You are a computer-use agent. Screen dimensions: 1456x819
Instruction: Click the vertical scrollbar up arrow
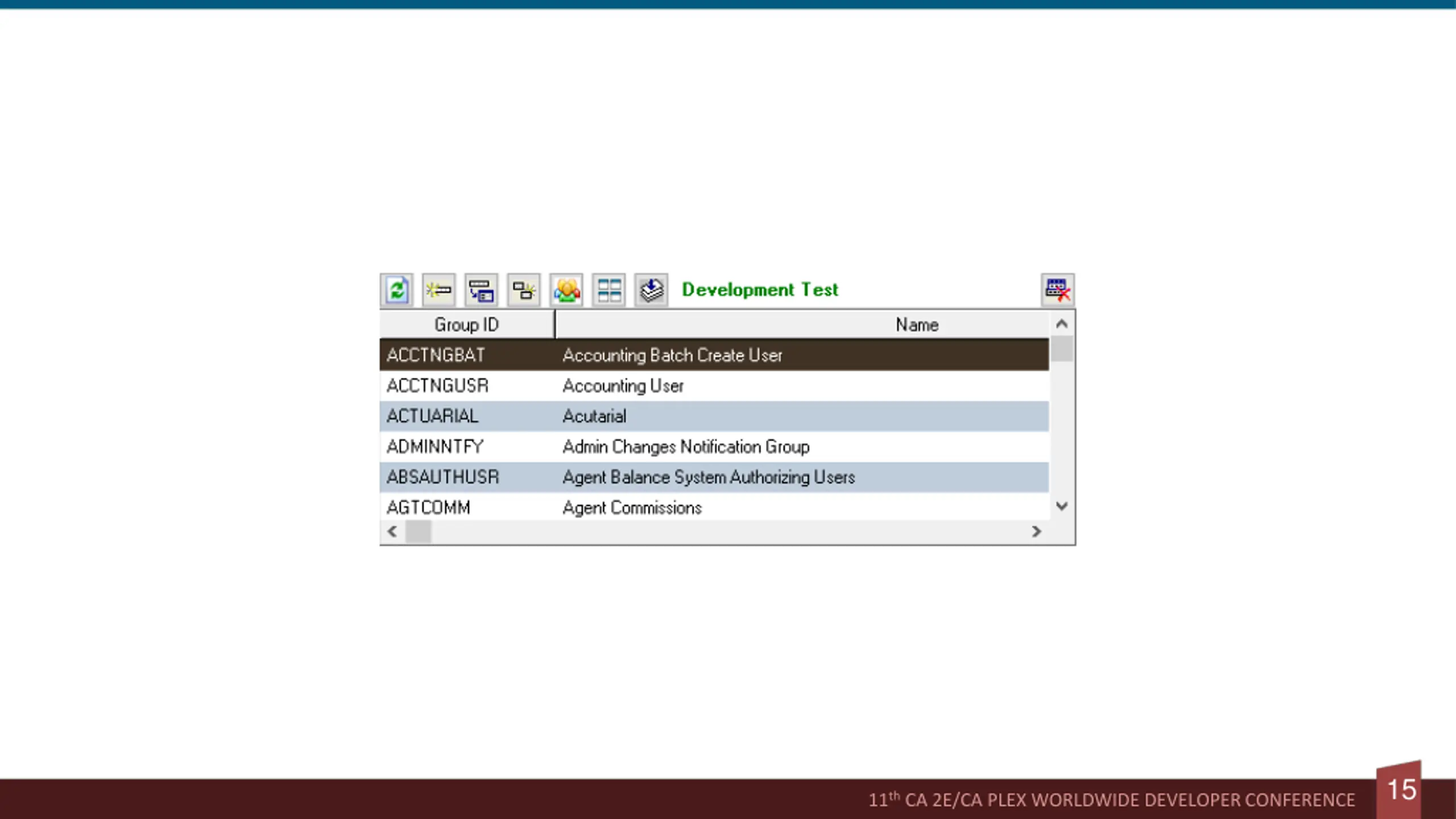(1061, 324)
